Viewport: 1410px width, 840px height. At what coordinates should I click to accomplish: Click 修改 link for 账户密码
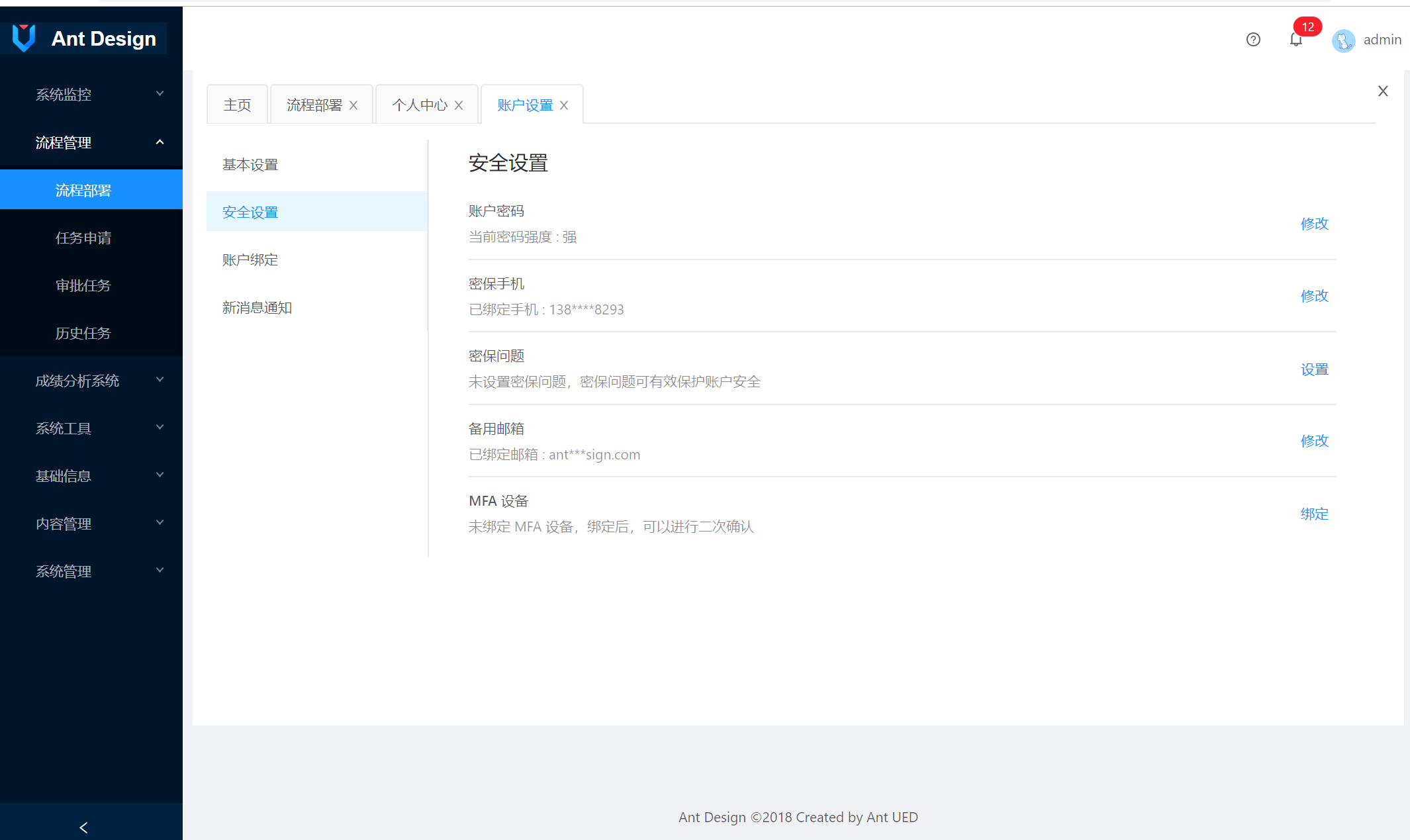[x=1314, y=224]
